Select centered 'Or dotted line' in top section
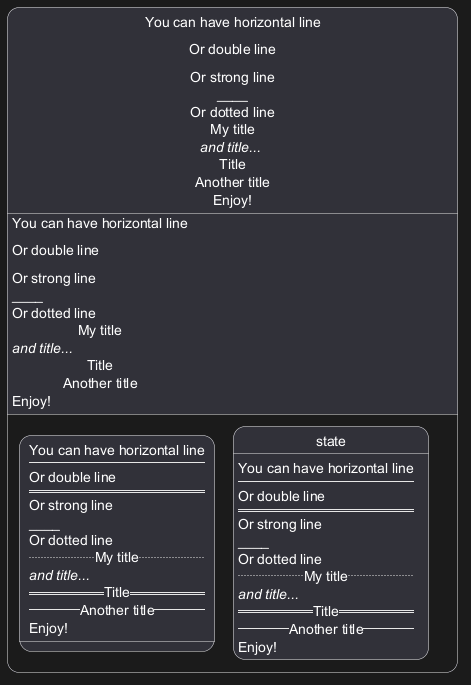Image resolution: width=471 pixels, height=685 pixels. [232, 112]
